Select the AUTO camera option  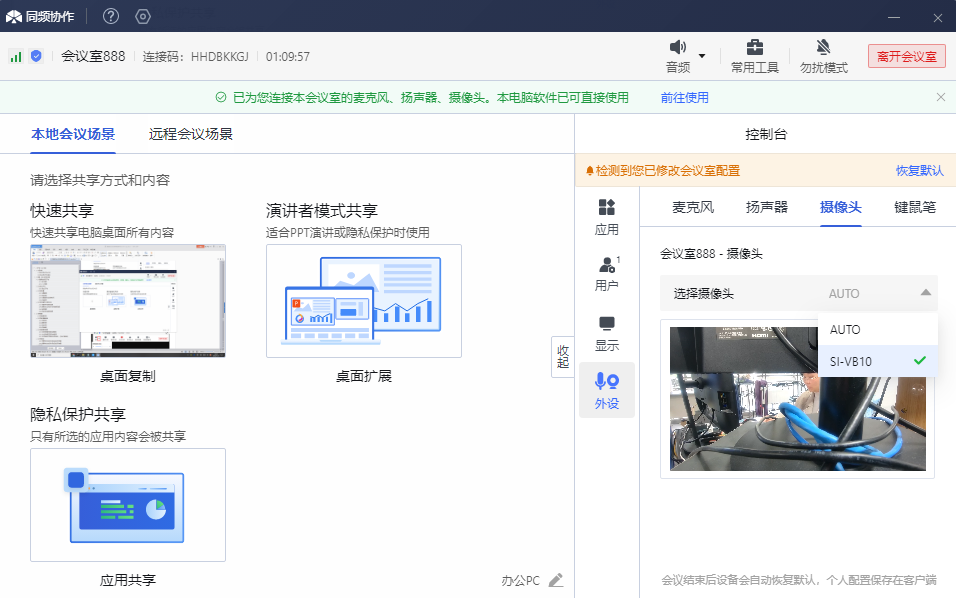[845, 330]
